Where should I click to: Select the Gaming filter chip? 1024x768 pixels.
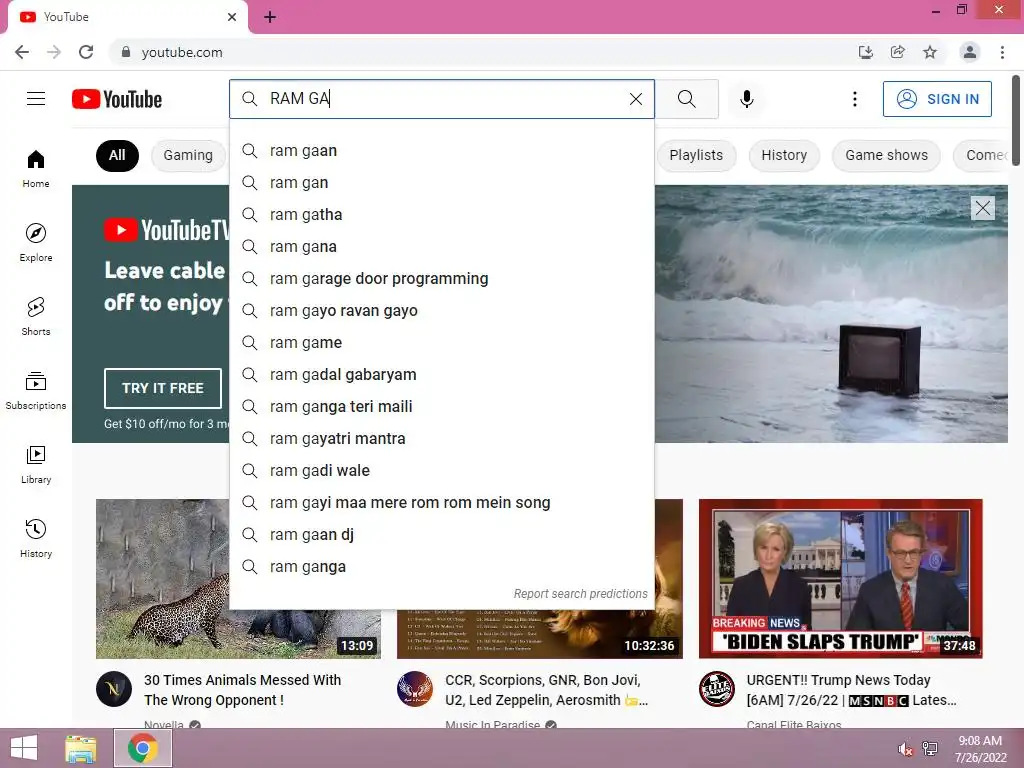click(x=188, y=155)
